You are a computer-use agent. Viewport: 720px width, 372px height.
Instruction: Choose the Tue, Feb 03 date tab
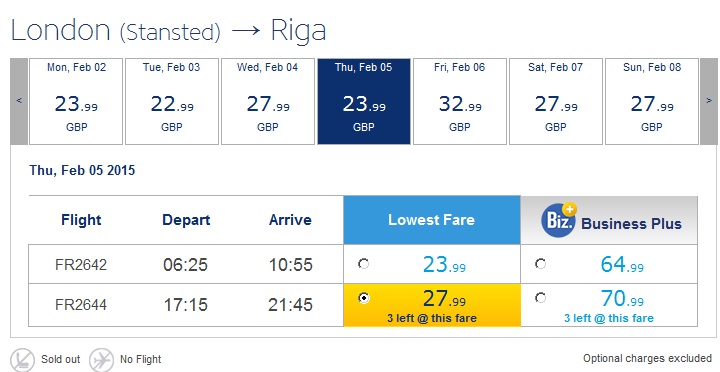click(172, 101)
